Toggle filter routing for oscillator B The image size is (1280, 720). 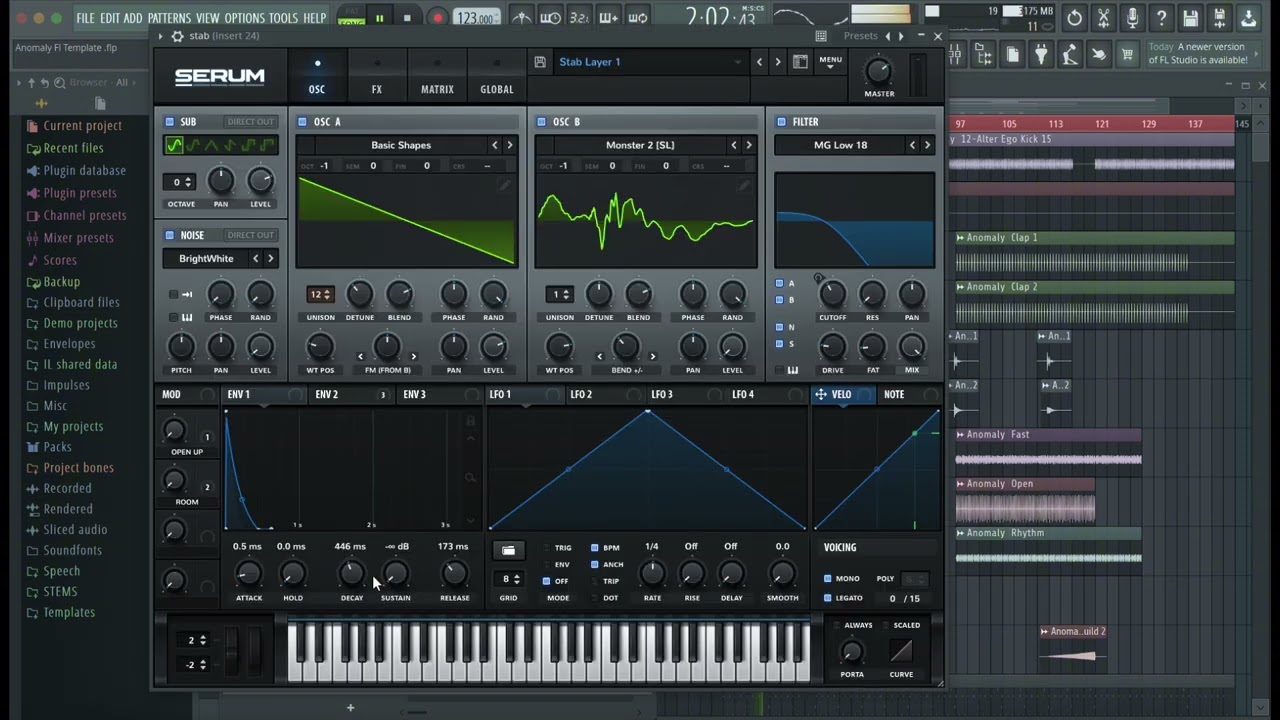[779, 300]
